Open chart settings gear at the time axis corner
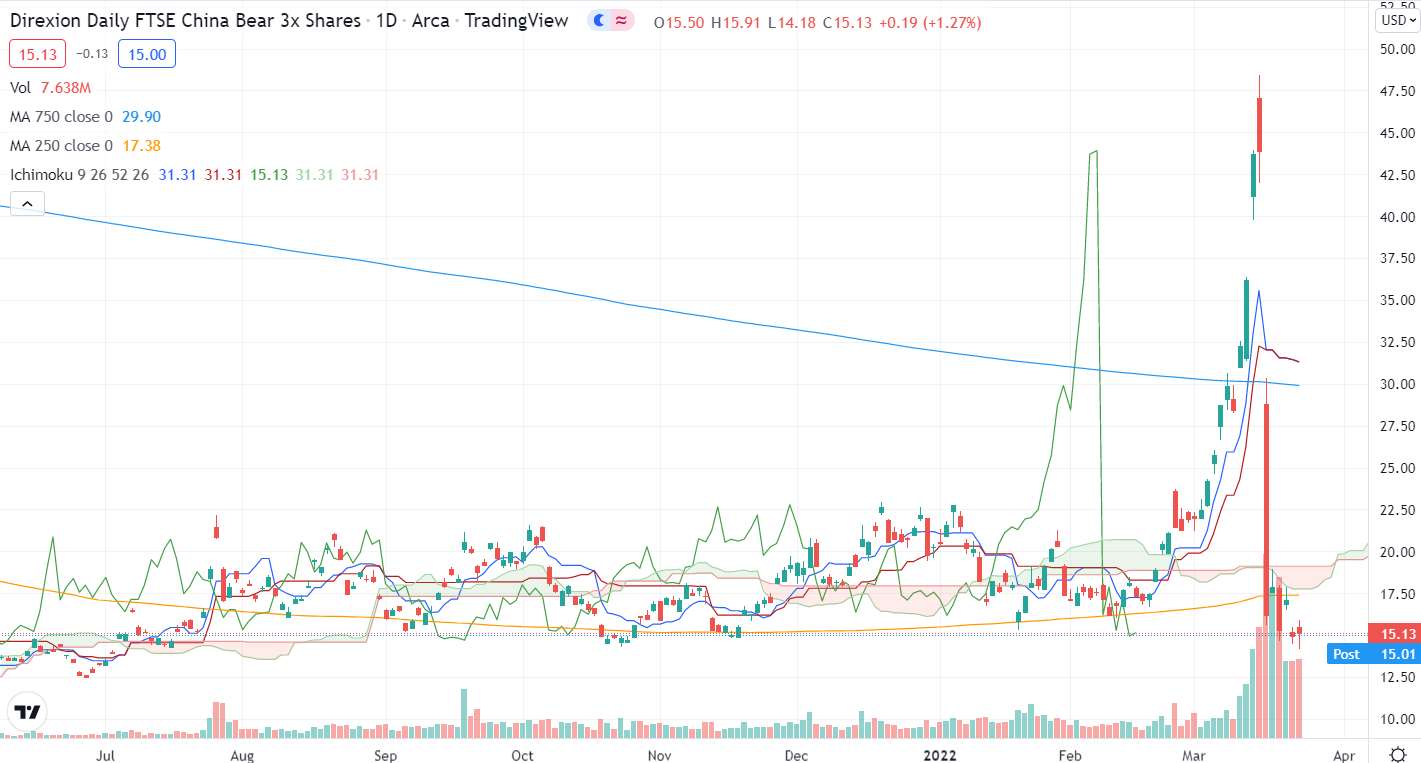This screenshot has width=1421, height=763. point(1398,753)
